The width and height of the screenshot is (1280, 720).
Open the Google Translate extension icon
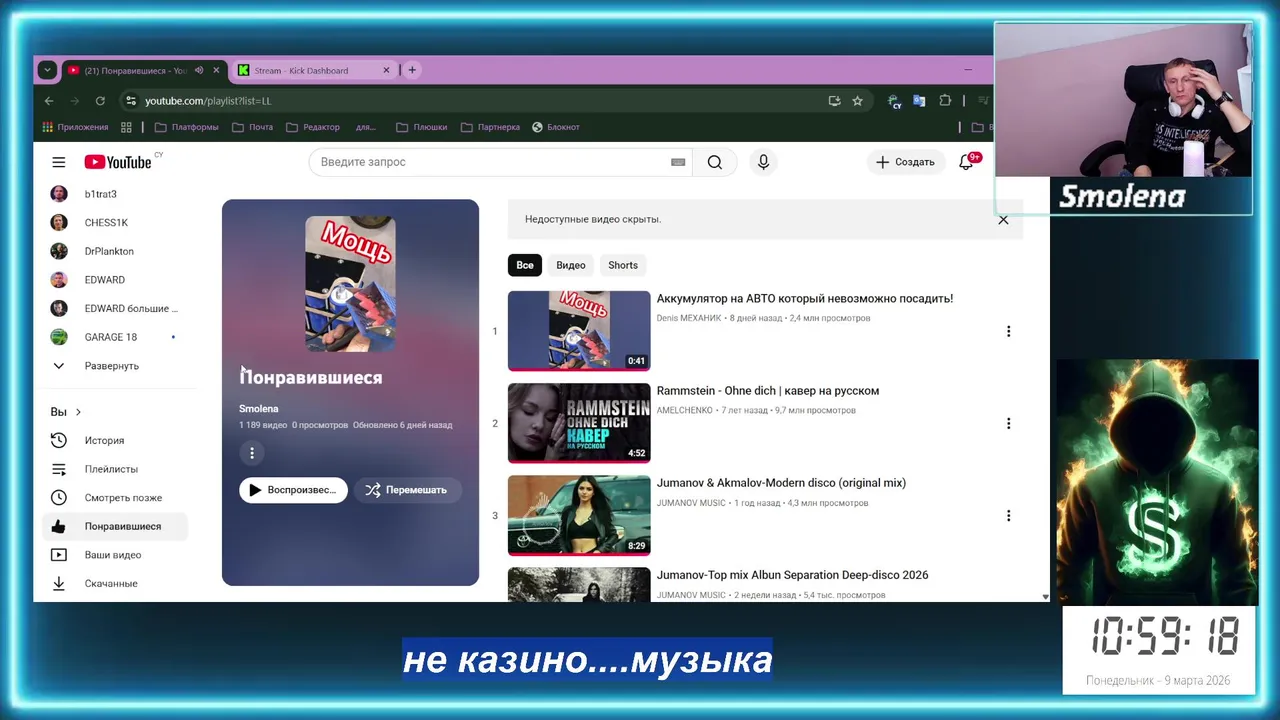point(919,101)
